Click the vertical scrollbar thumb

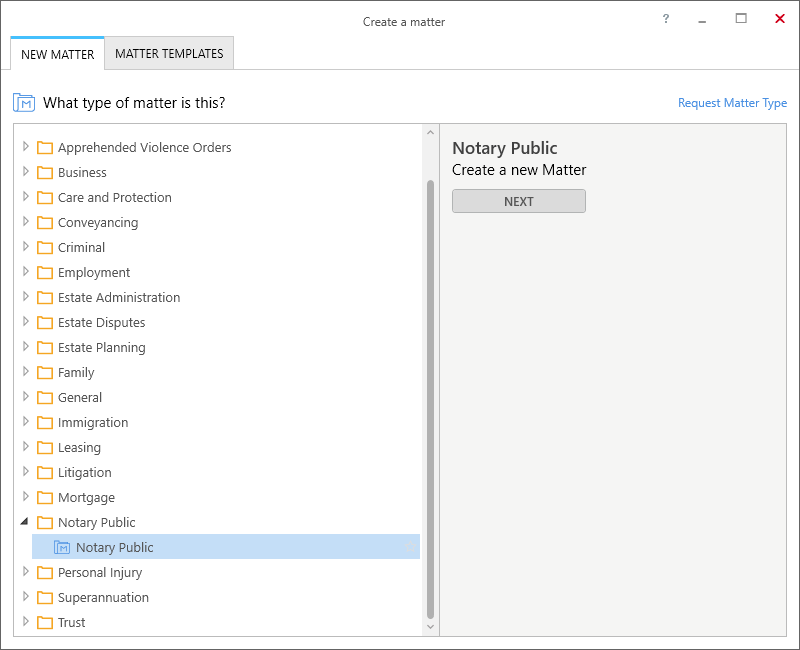pyautogui.click(x=430, y=399)
